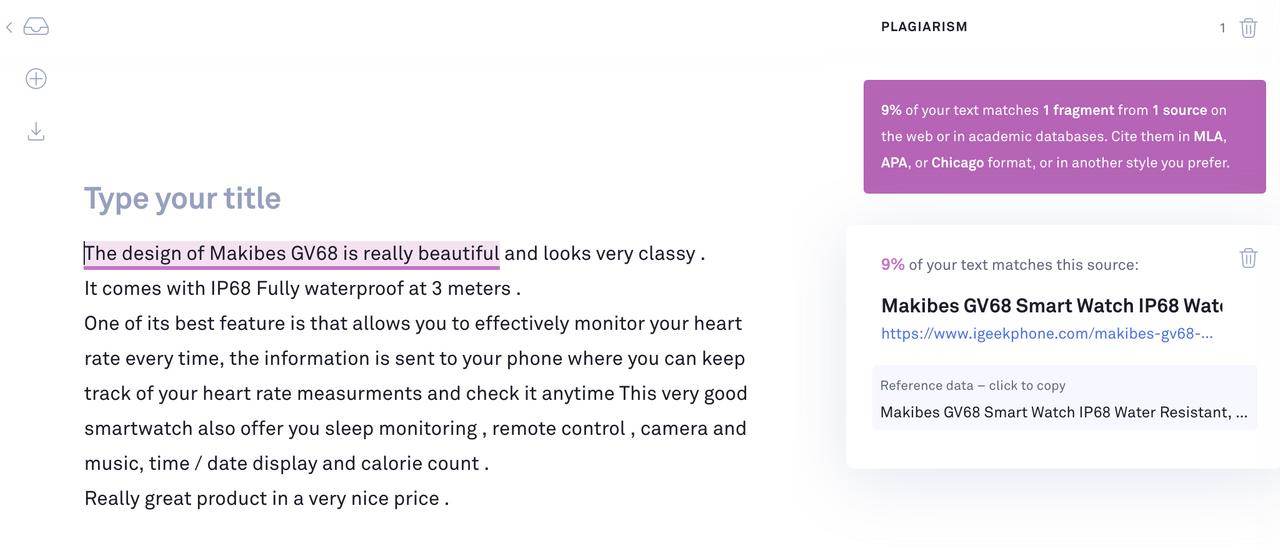The width and height of the screenshot is (1280, 550).
Task: Open the igeekphone.com source URL
Action: (x=1047, y=334)
